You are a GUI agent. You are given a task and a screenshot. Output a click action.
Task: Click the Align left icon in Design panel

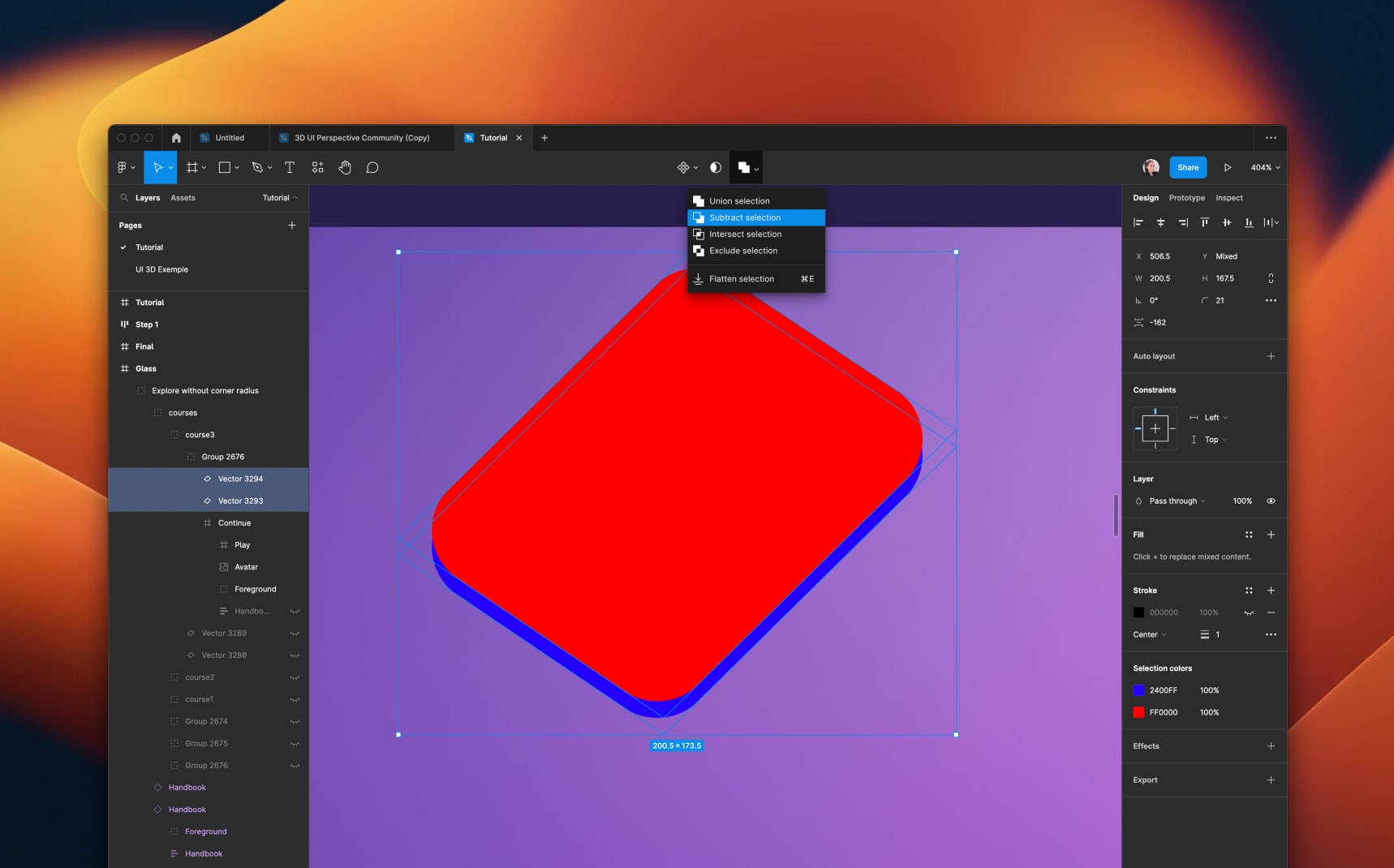pyautogui.click(x=1138, y=222)
